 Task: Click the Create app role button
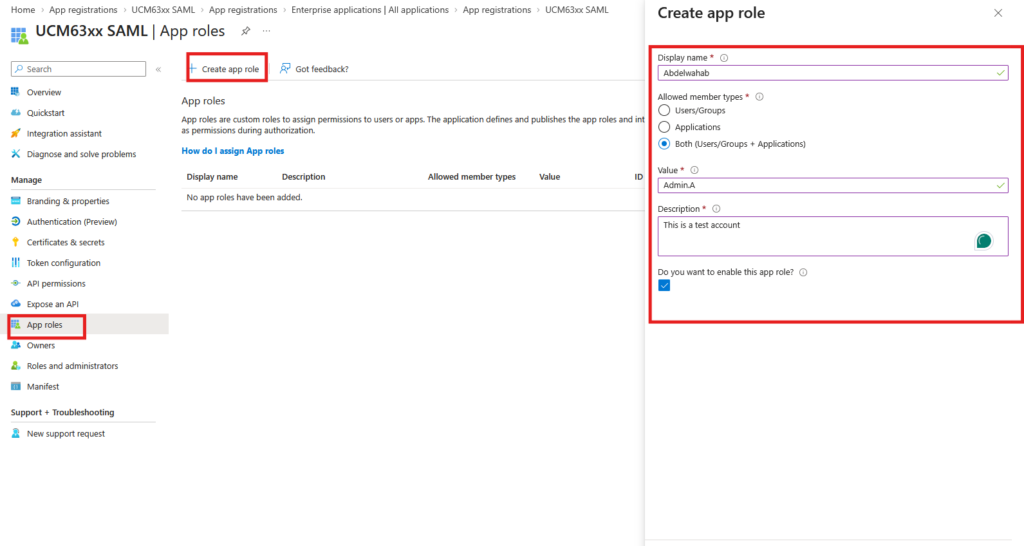tap(224, 69)
